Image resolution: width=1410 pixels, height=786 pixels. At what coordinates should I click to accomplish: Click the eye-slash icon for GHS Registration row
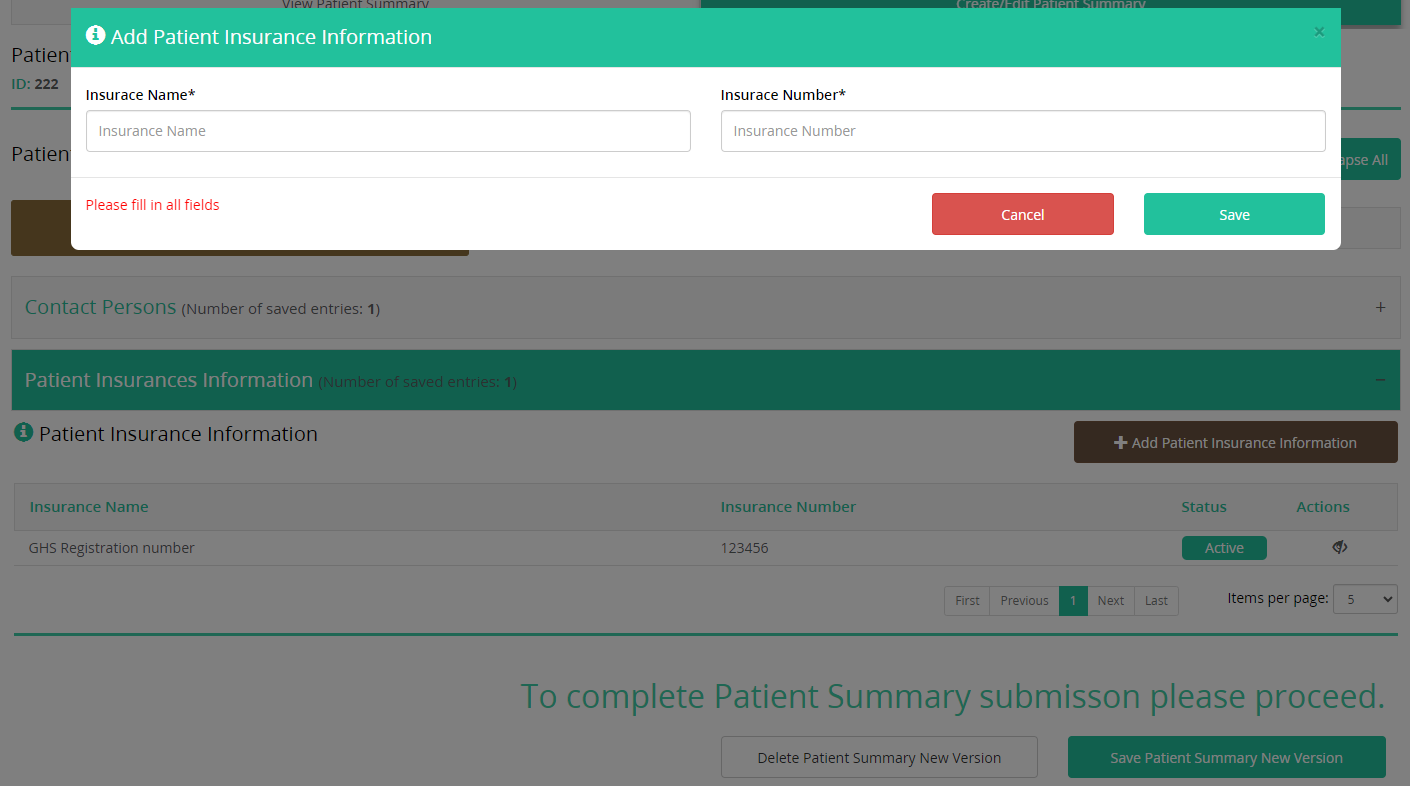(x=1339, y=547)
